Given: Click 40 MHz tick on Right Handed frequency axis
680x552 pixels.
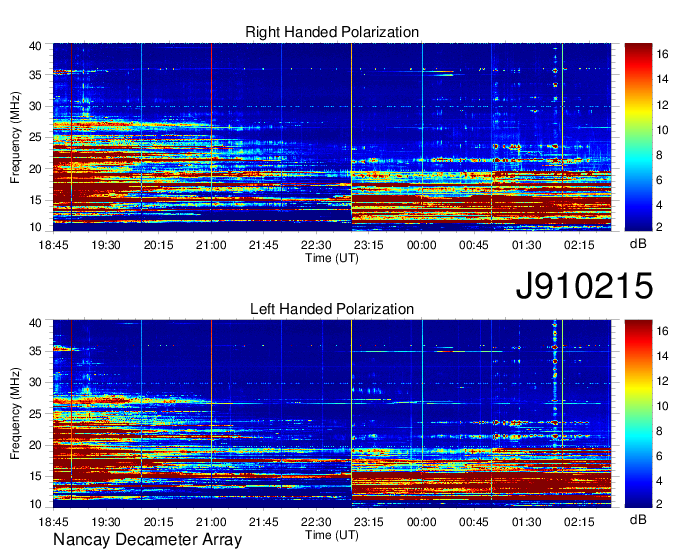Looking at the screenshot, I should click(x=35, y=46).
